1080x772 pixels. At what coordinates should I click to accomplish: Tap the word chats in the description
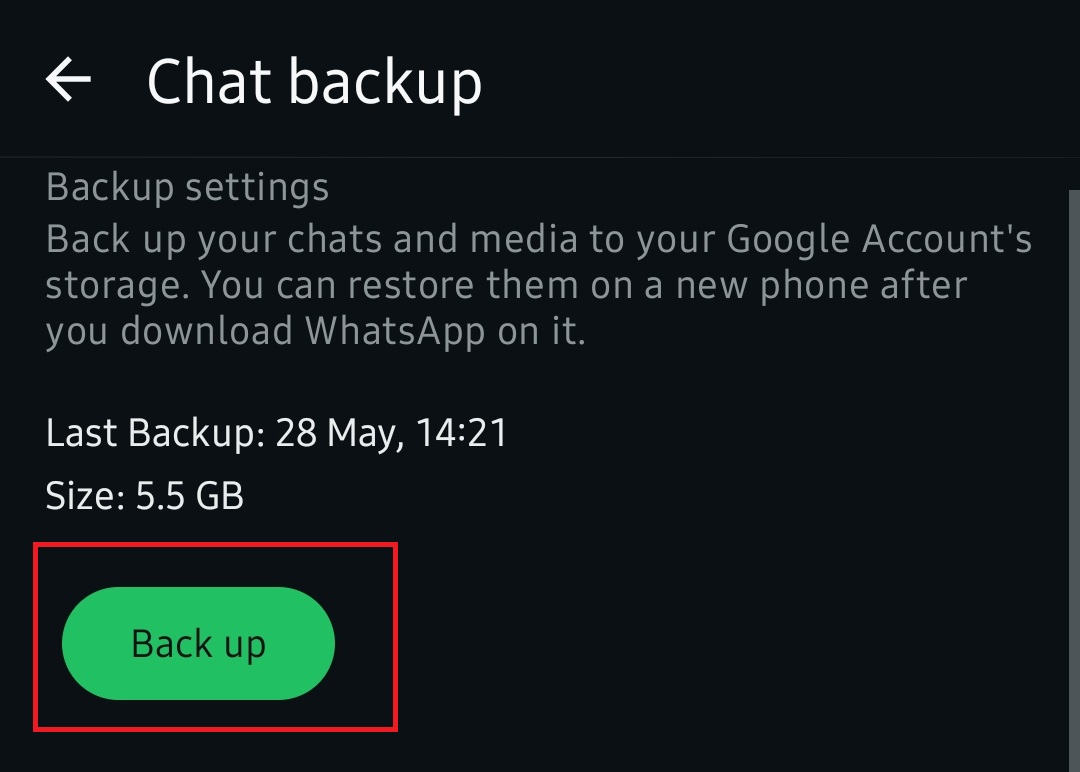341,240
